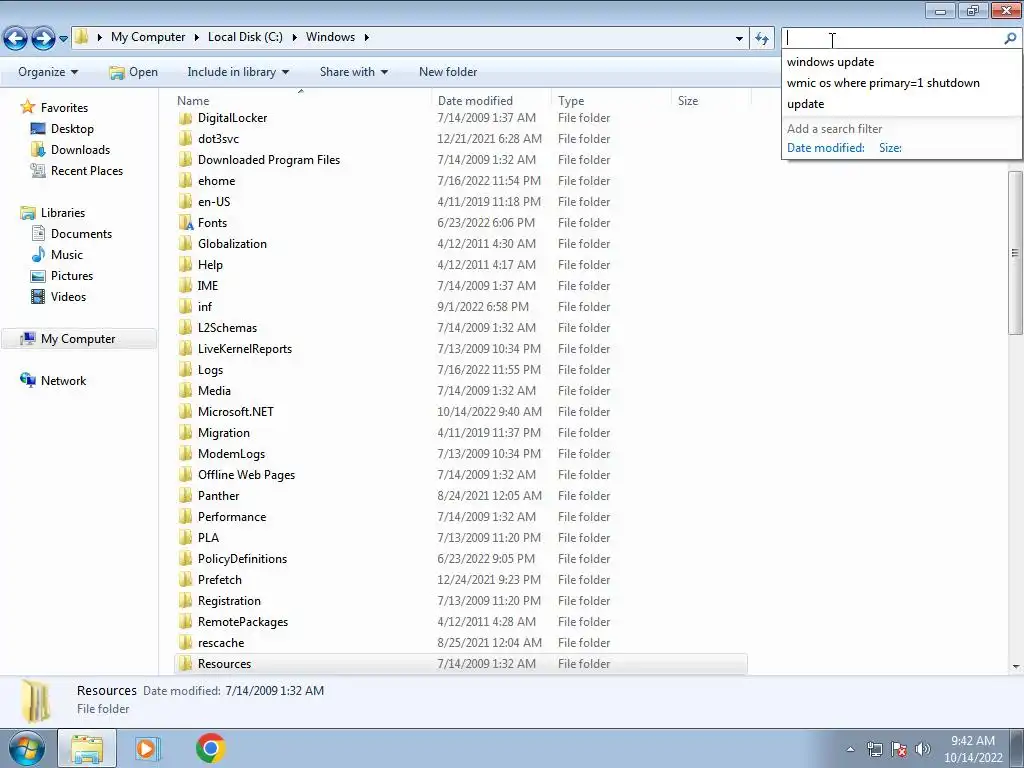
Task: Open recent pages dropdown next to Forward
Action: 63,39
